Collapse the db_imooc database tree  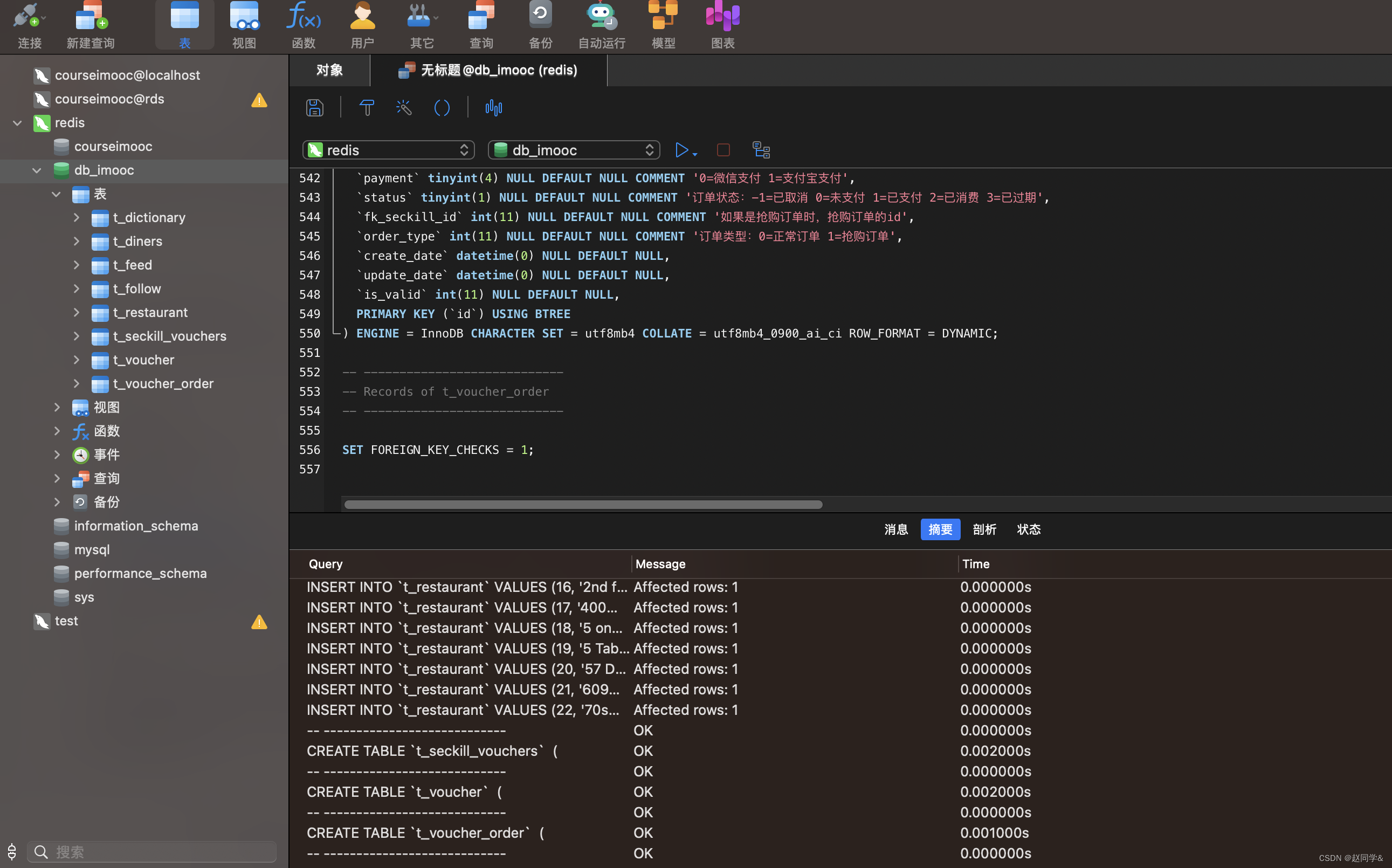pyautogui.click(x=37, y=170)
